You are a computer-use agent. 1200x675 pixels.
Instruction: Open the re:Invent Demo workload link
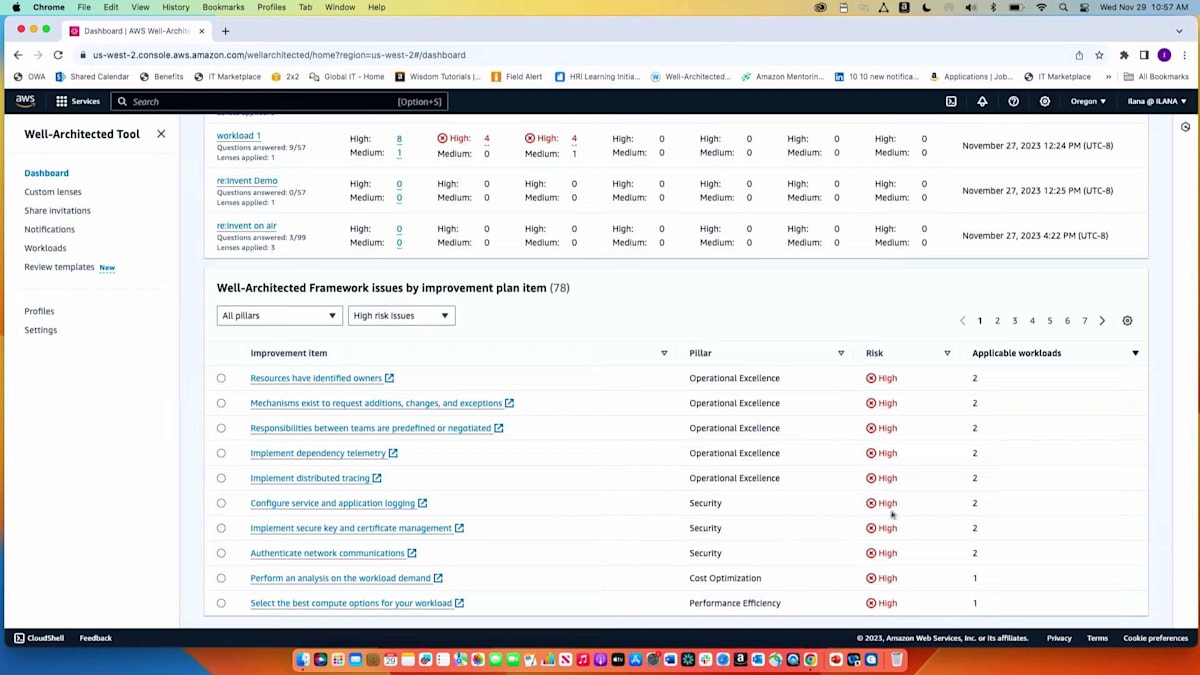247,181
